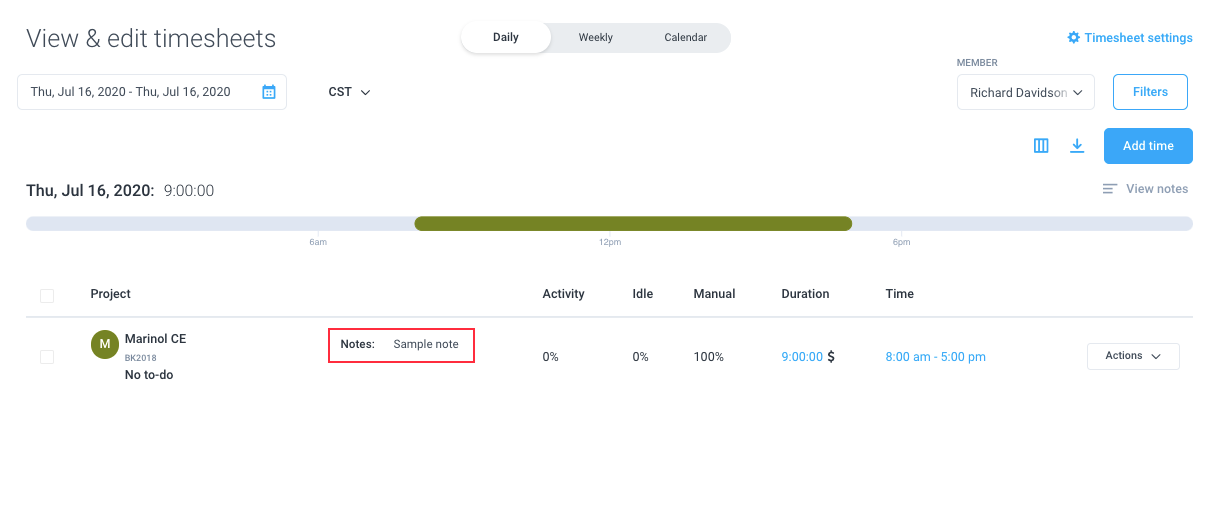Toggle the select-all checkbox in header
Screen dimensions: 1215x526
click(x=47, y=295)
